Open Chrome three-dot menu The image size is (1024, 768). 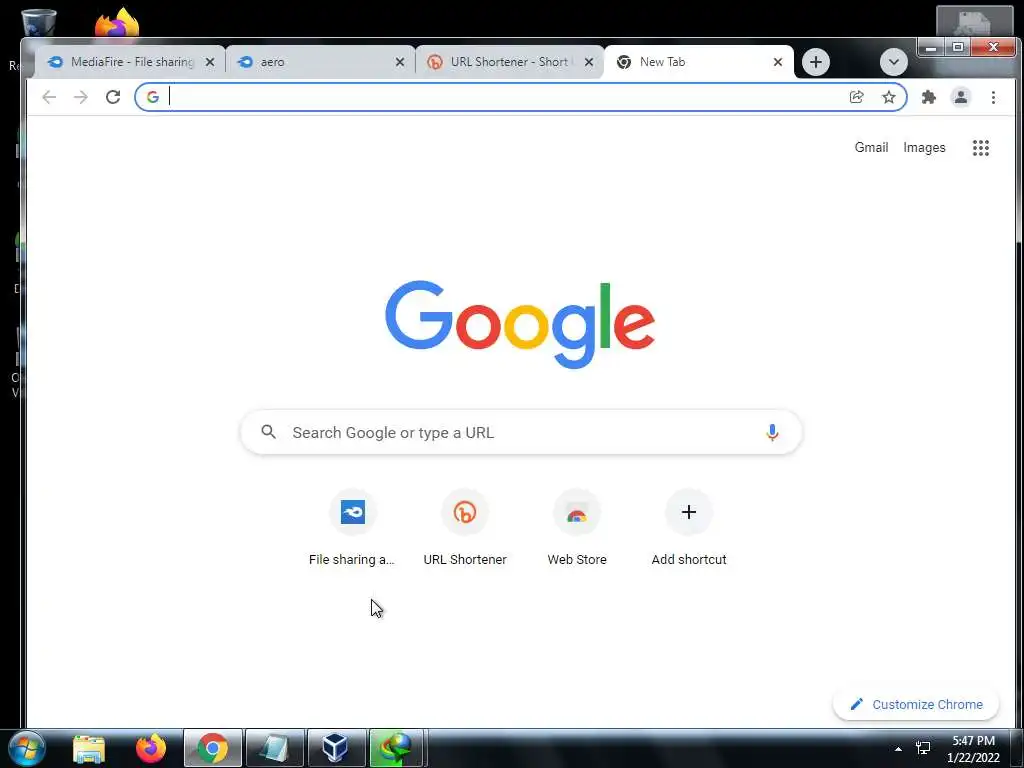point(993,97)
